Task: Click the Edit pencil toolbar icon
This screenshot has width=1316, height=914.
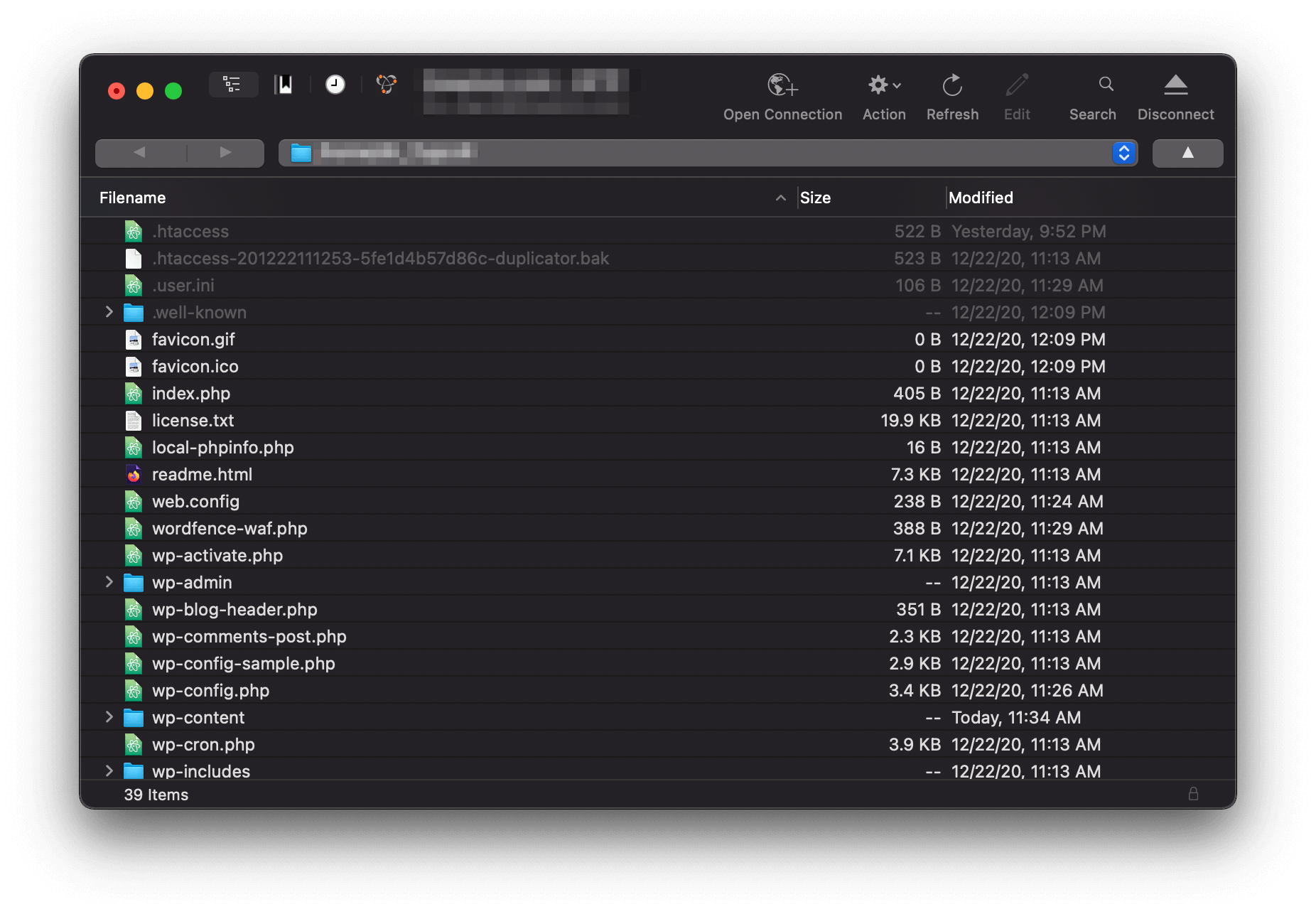Action: pos(1017,85)
